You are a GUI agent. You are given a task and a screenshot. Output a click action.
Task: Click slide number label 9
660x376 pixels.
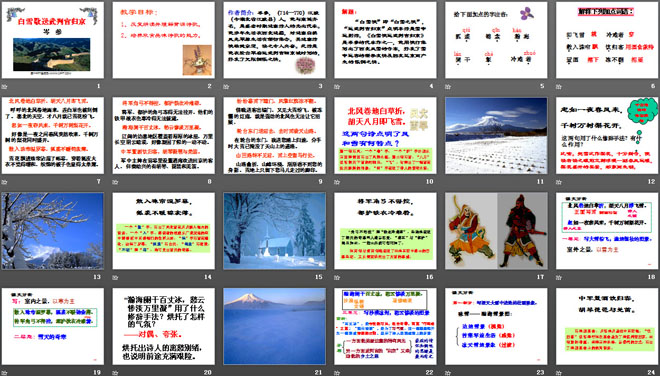pos(320,181)
